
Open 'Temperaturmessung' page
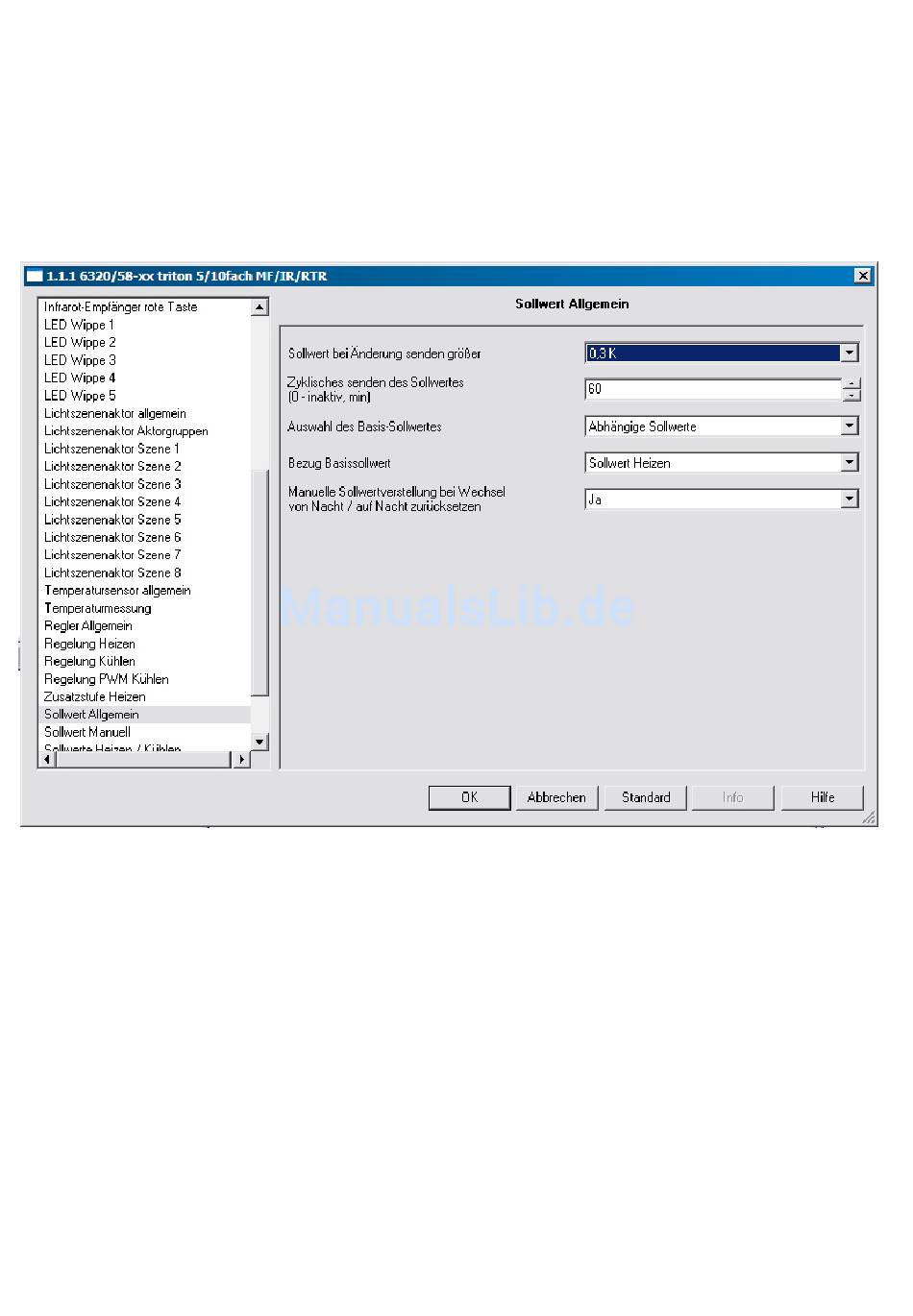coord(98,608)
